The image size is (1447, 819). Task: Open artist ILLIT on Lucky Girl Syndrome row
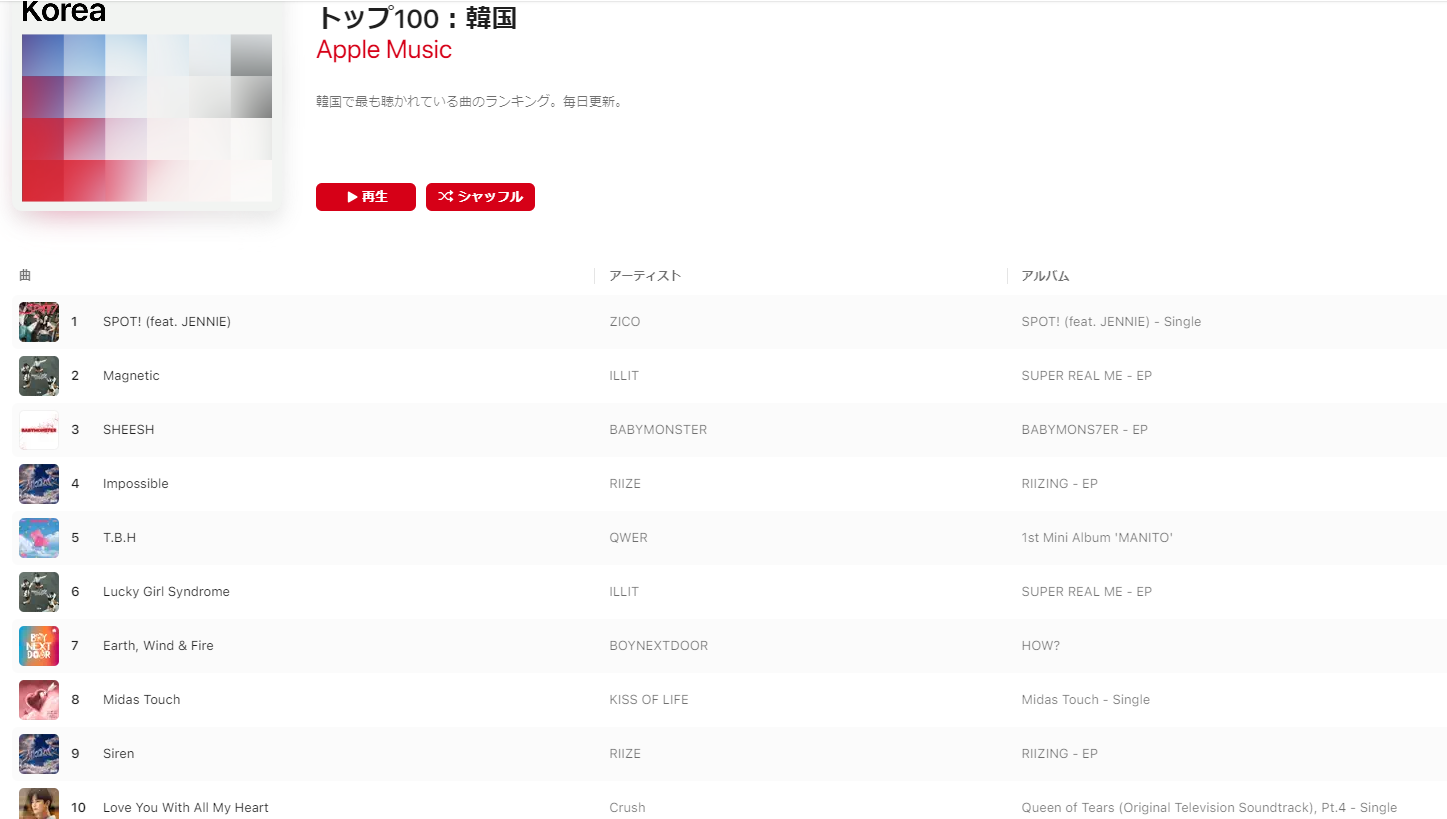[x=624, y=592]
